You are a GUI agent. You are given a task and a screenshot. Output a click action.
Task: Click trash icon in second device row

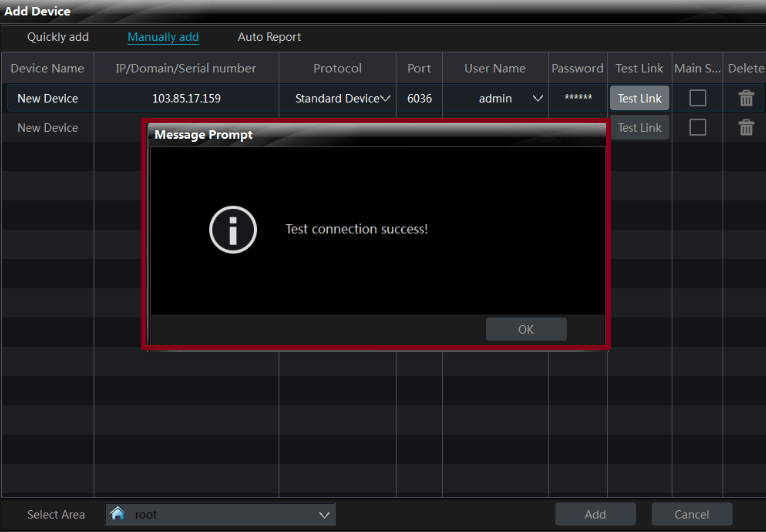[746, 127]
